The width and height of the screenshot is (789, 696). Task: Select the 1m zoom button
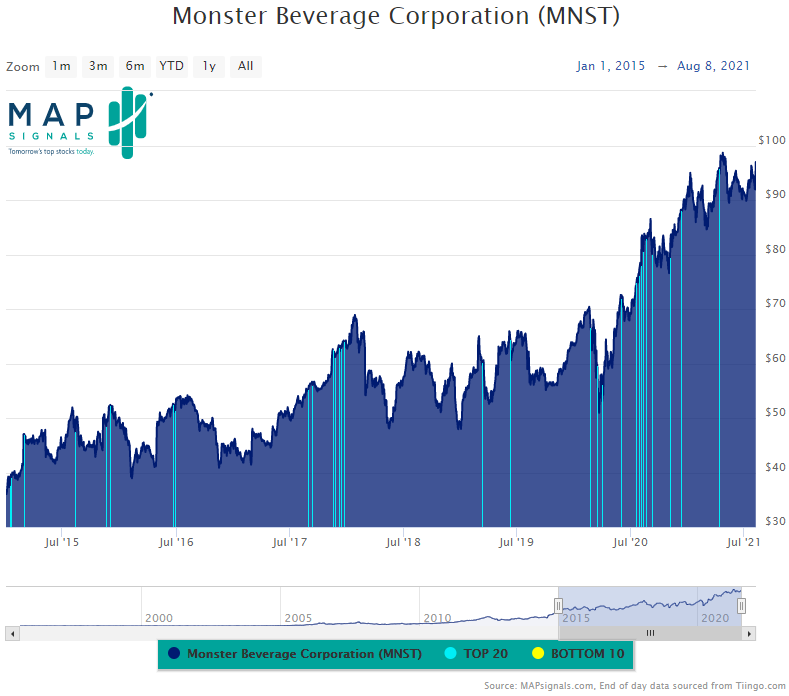click(x=61, y=66)
